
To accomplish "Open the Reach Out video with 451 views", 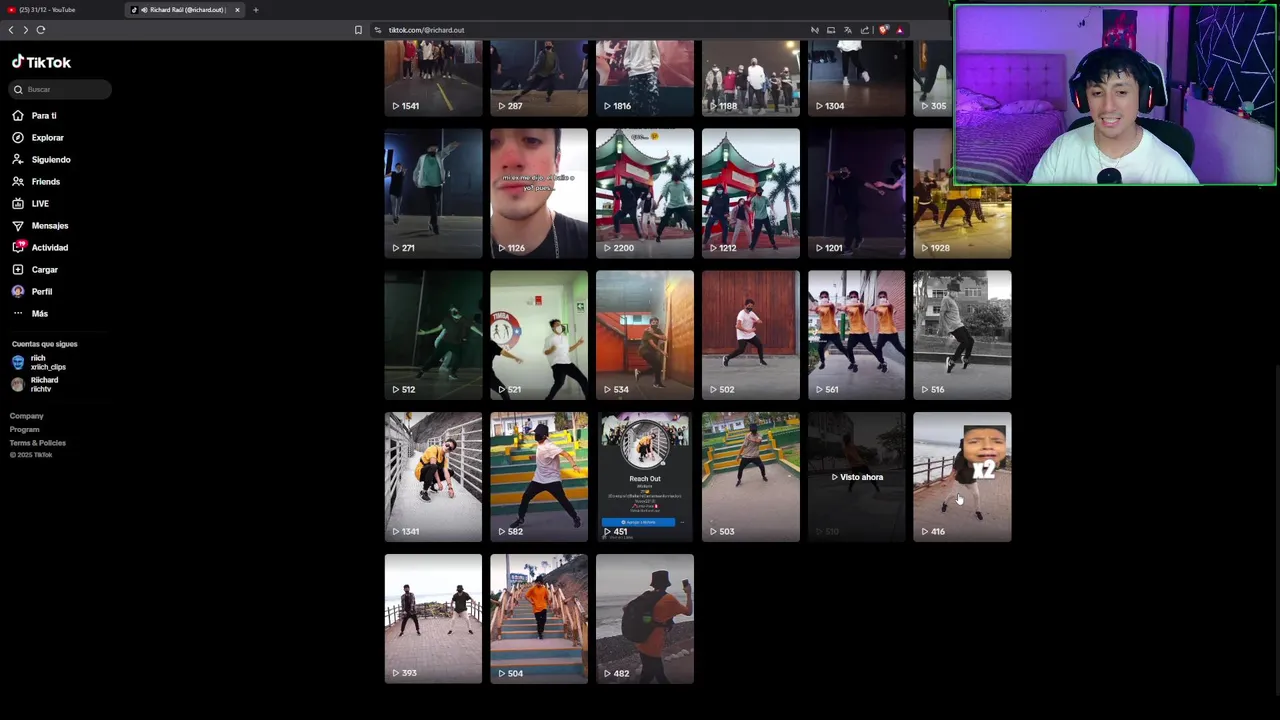I will (x=645, y=477).
